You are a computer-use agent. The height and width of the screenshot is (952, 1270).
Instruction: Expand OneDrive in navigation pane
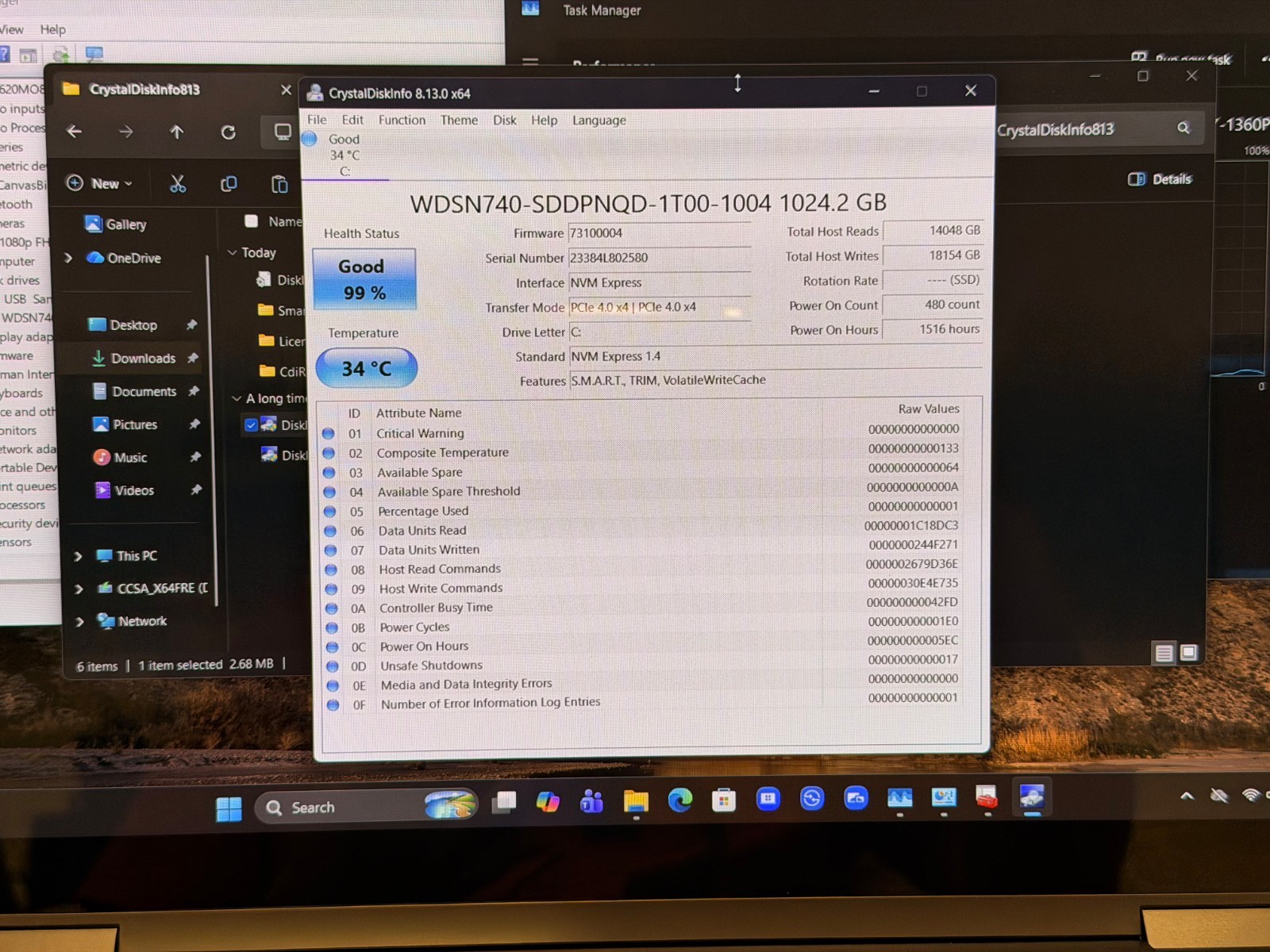pos(68,258)
